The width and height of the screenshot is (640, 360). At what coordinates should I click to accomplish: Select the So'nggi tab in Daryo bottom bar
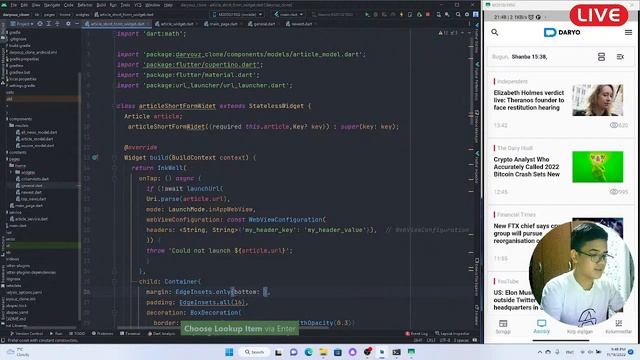click(x=503, y=327)
